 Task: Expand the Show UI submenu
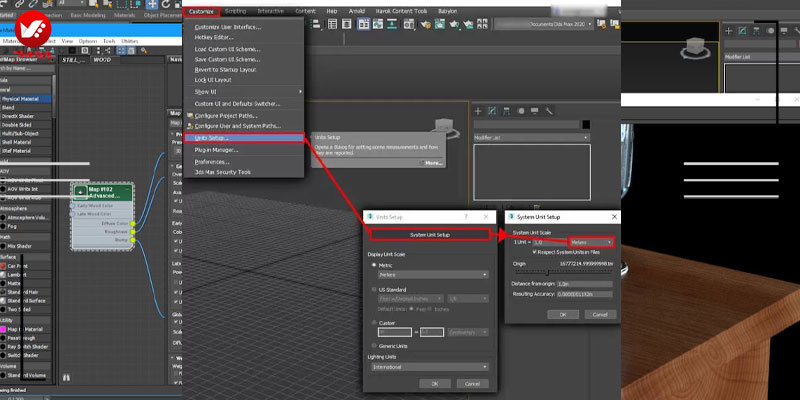(x=244, y=92)
